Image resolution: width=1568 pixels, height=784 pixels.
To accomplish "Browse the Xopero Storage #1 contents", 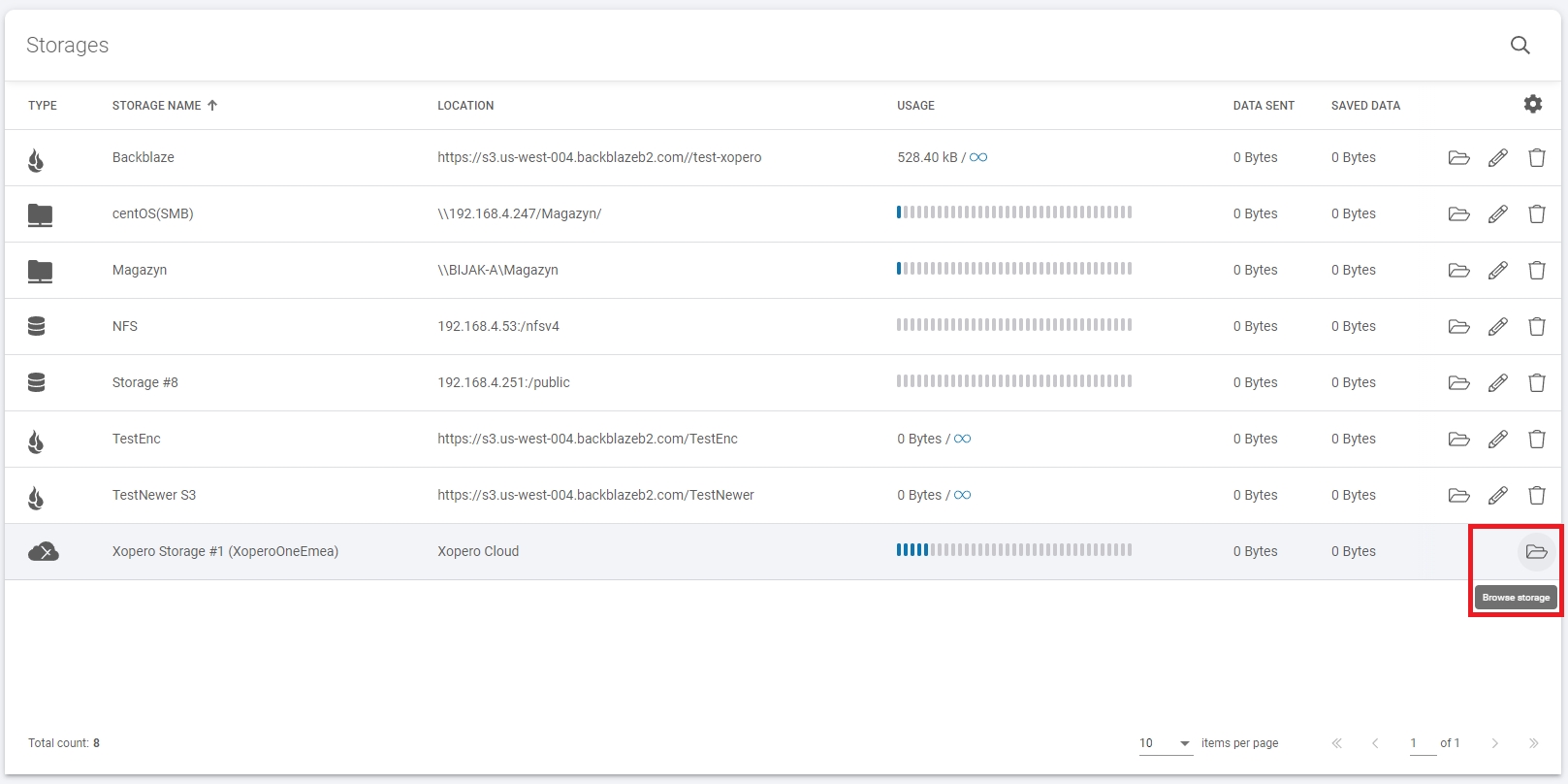I will click(x=1535, y=552).
